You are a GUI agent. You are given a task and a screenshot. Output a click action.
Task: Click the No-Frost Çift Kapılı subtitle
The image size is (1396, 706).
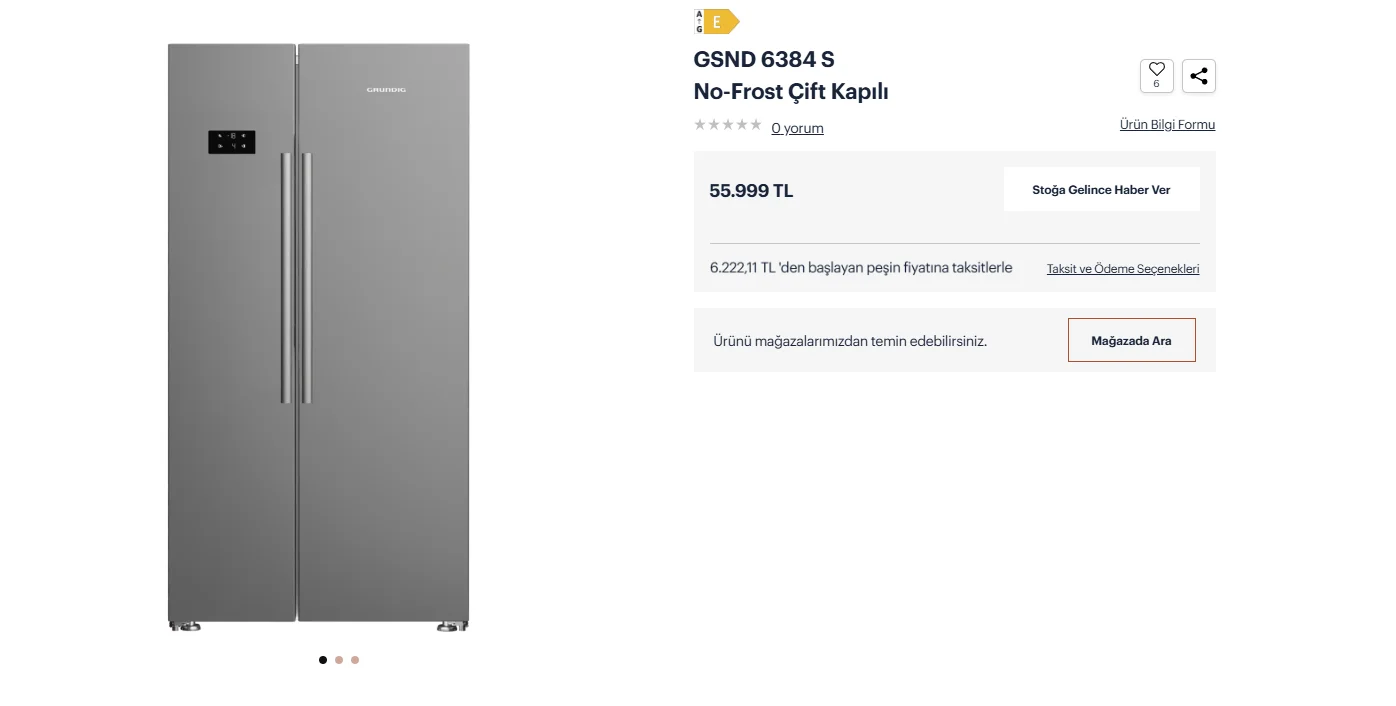point(791,92)
